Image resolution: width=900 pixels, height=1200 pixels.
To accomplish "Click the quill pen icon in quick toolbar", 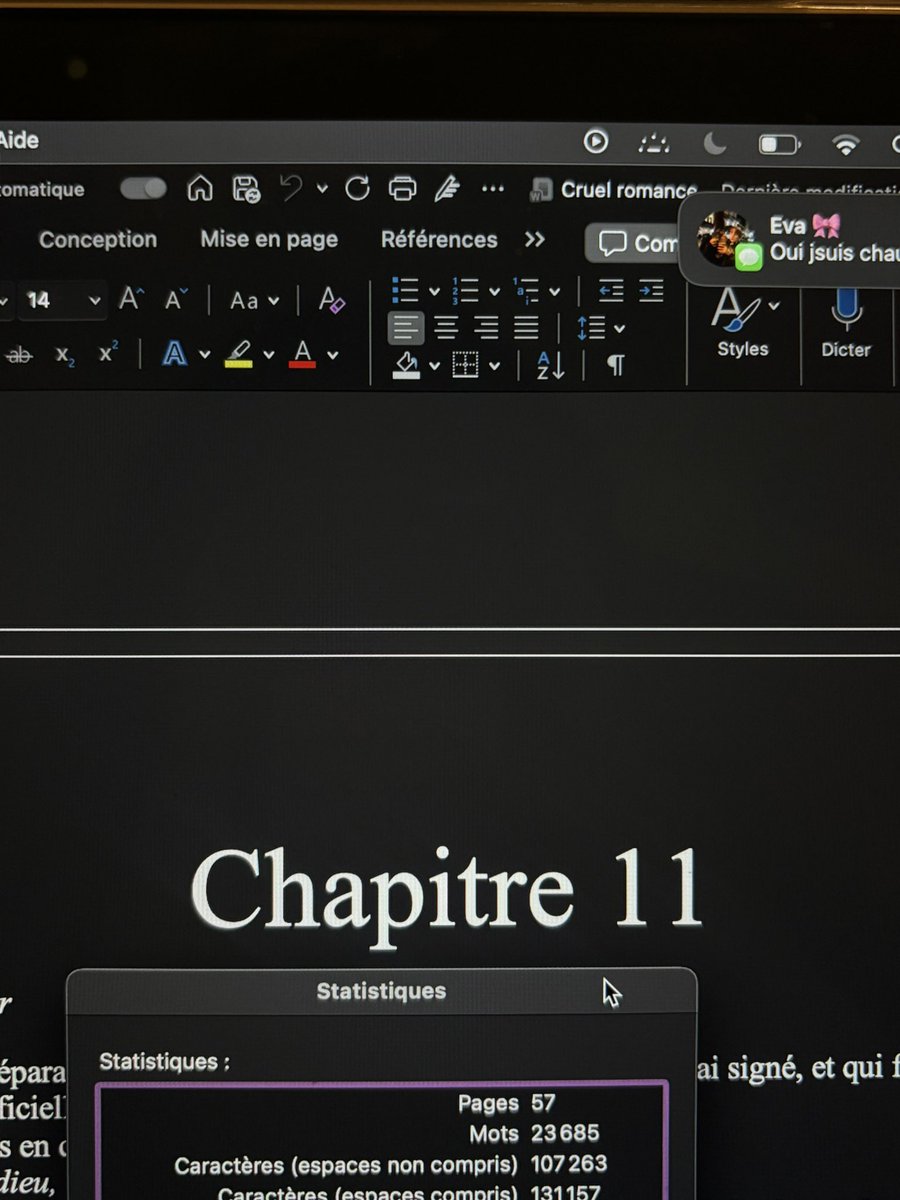I will pyautogui.click(x=446, y=188).
